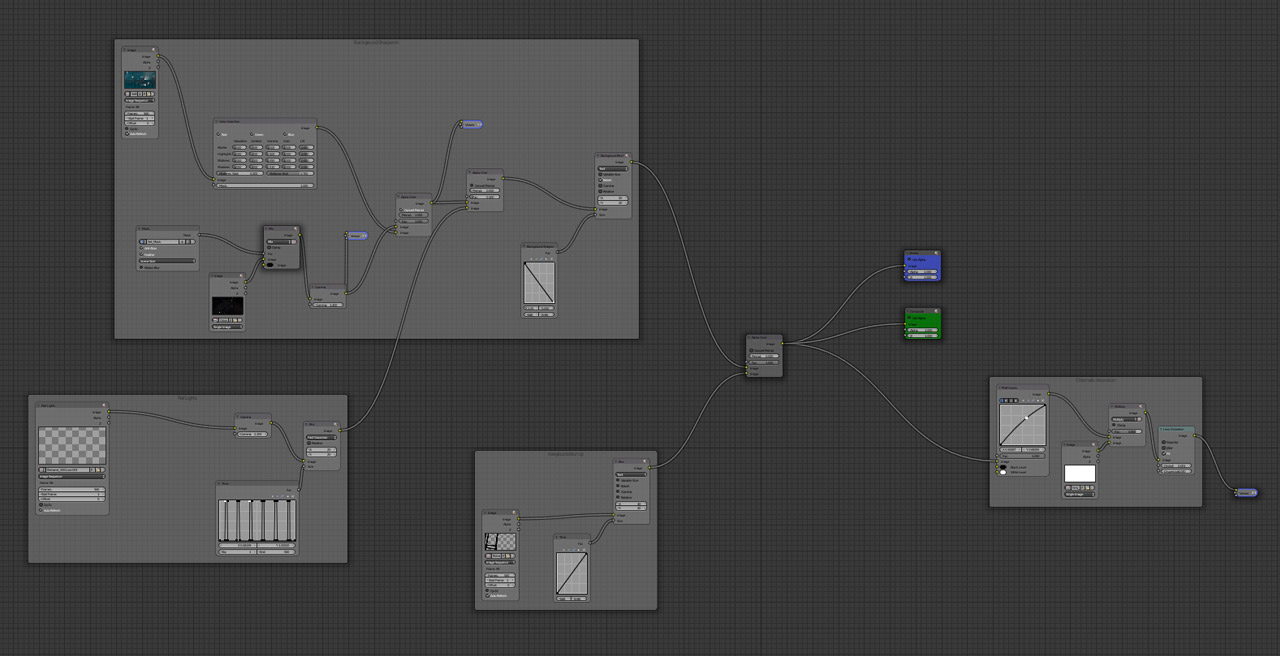Image resolution: width=1280 pixels, height=656 pixels.
Task: Collapse the Color Correction node with its header triangle
Action: (x=217, y=121)
